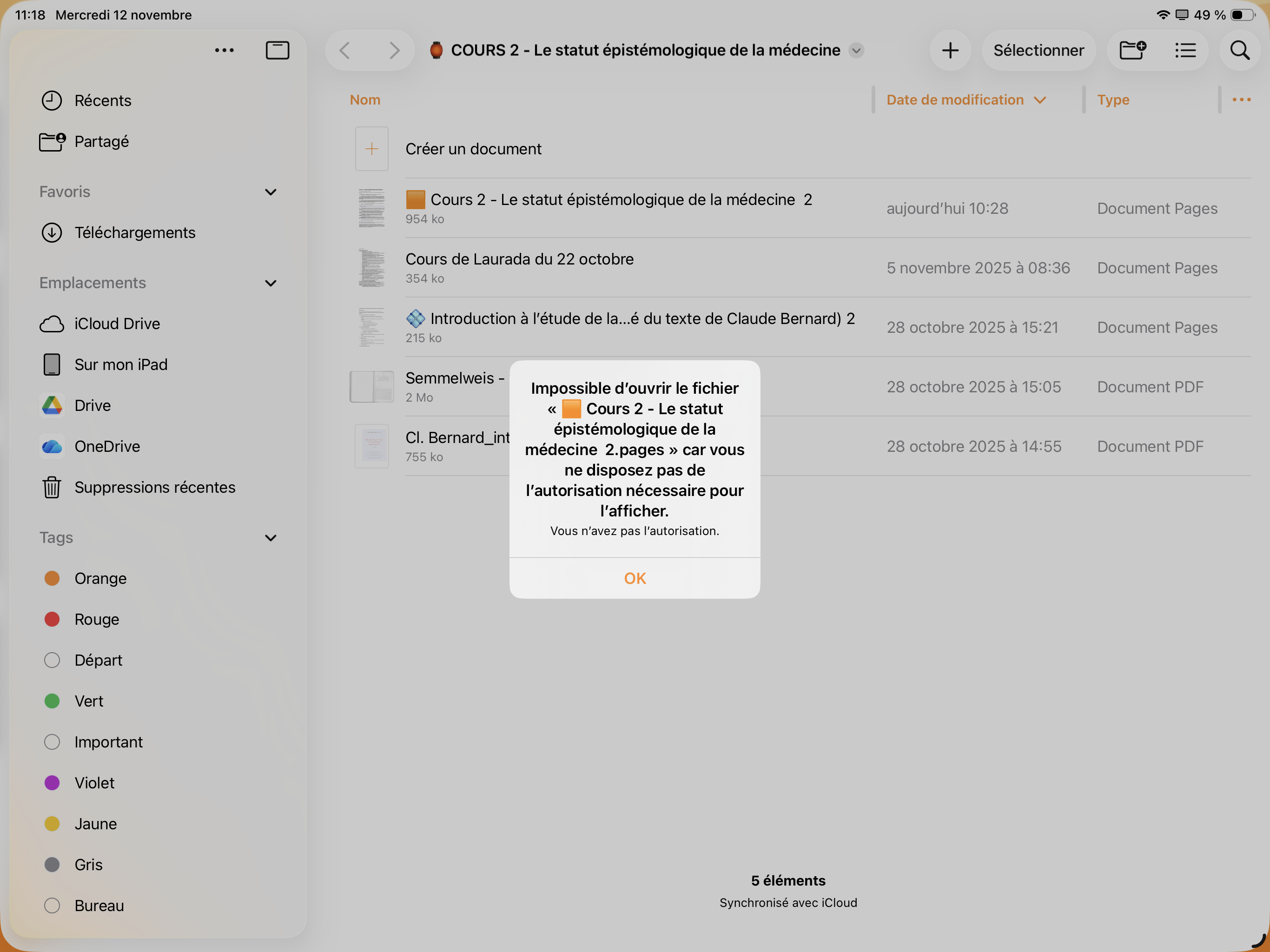Click the search magnifying glass icon

click(x=1240, y=51)
